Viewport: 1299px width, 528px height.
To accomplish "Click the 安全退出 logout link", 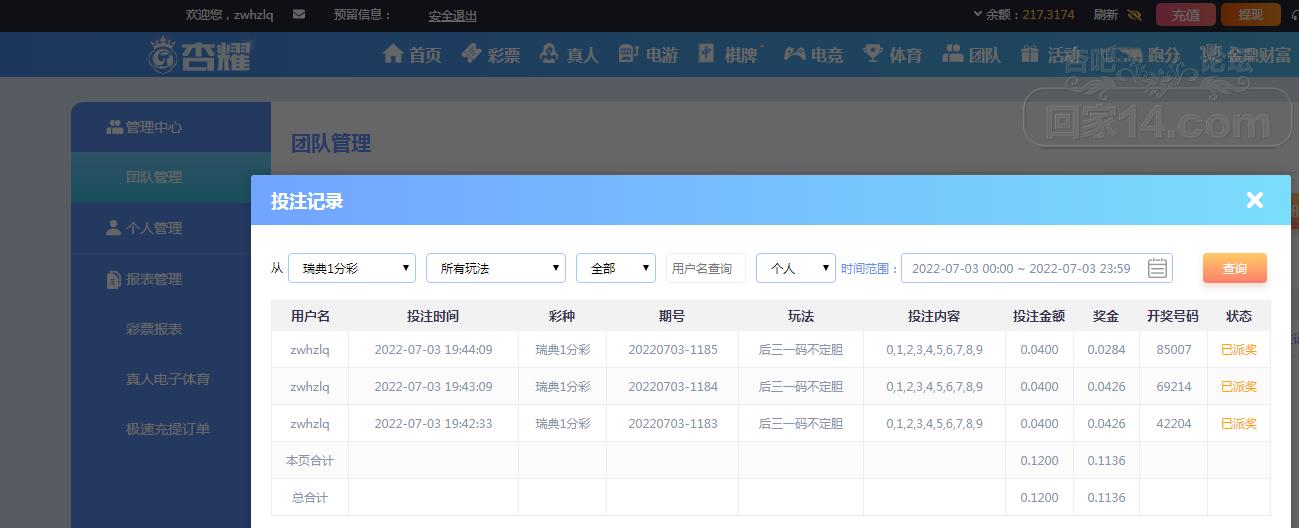I will [452, 15].
